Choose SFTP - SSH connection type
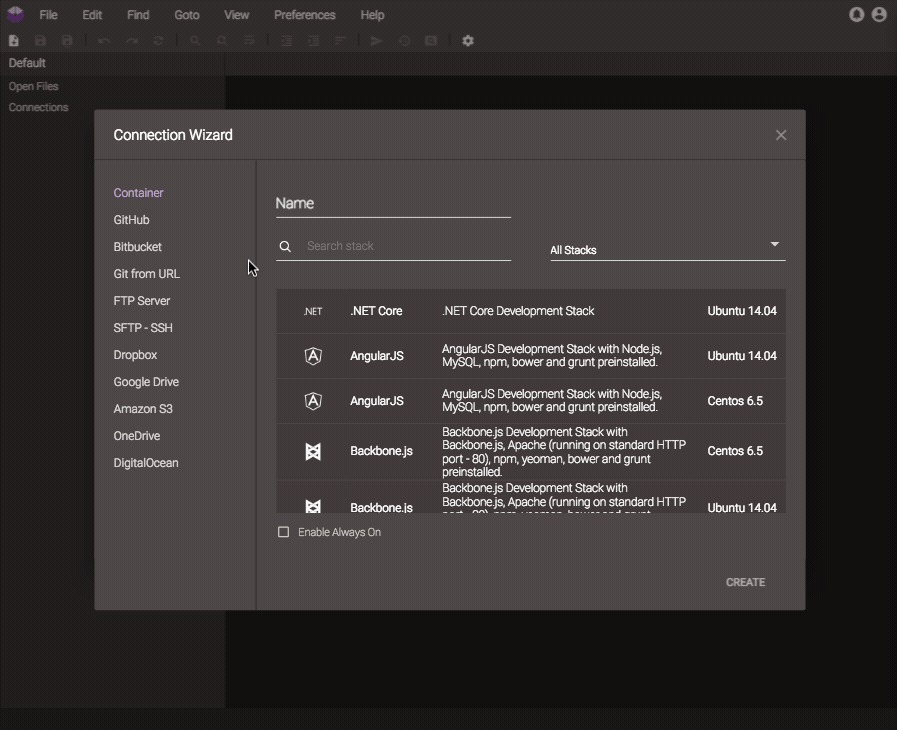 (x=143, y=328)
